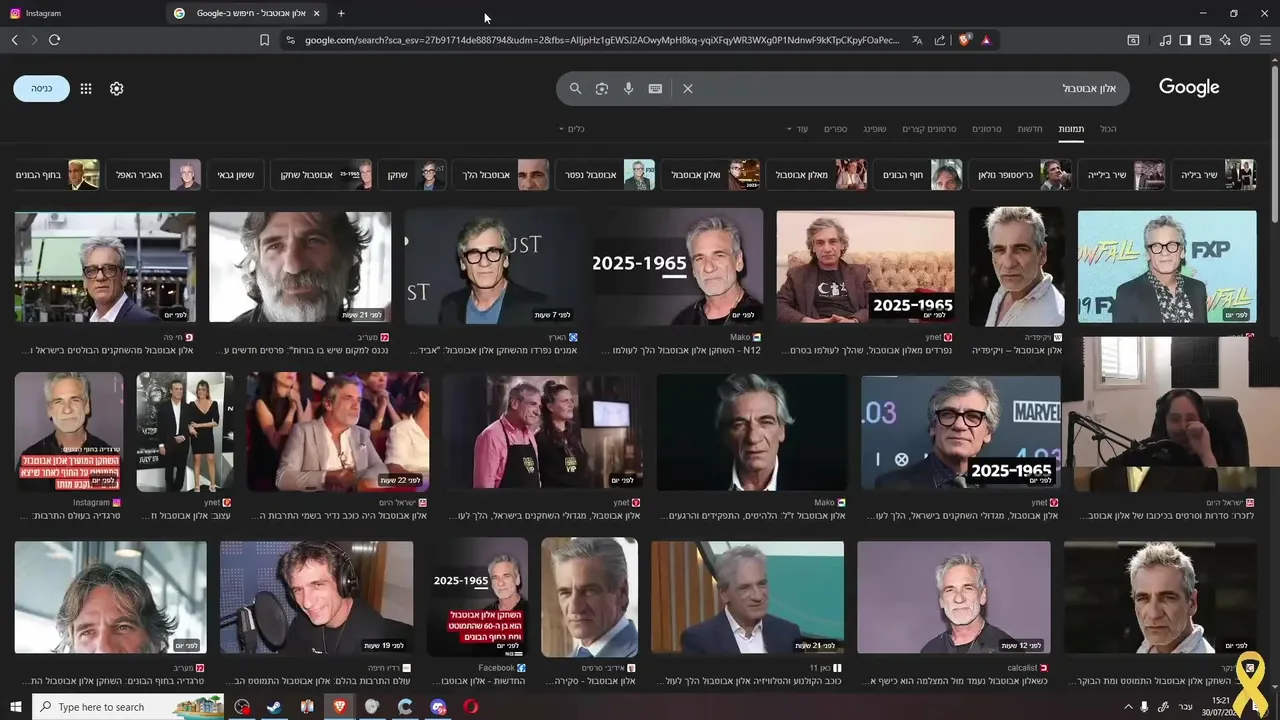
Task: Open the tab search icon in toolbar
Action: [x=1133, y=40]
